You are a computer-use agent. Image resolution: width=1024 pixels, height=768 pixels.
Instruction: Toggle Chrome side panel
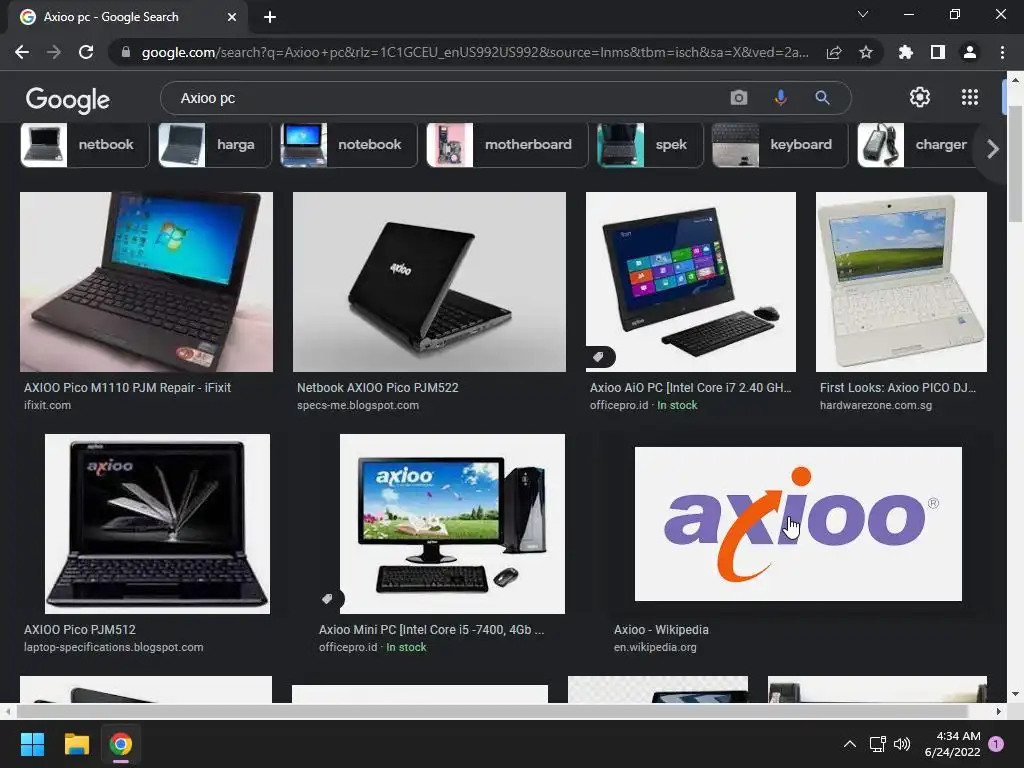(938, 52)
